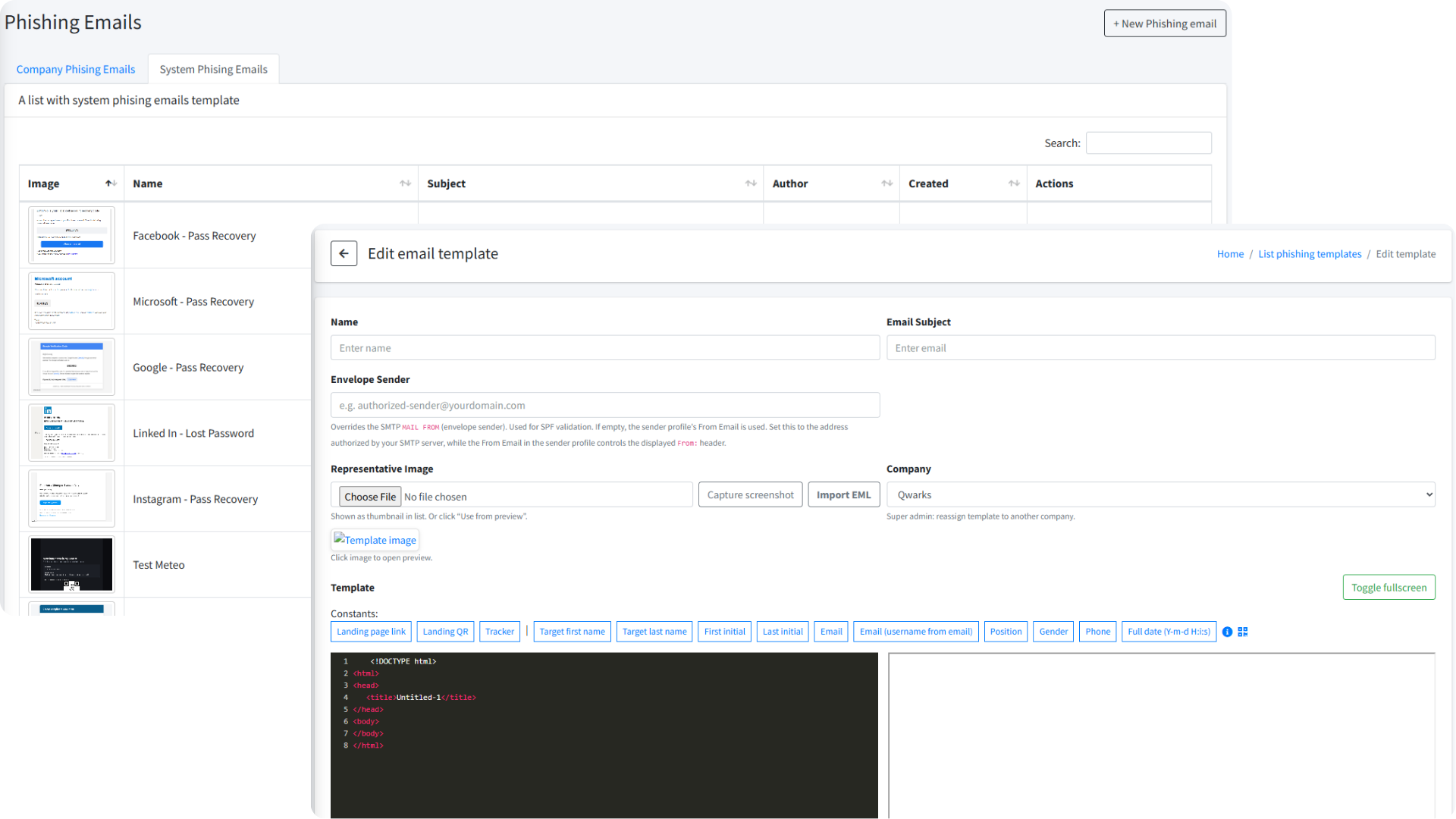Click the Facebook Pass Recovery thumbnail
The image size is (1456, 819).
tap(71, 235)
